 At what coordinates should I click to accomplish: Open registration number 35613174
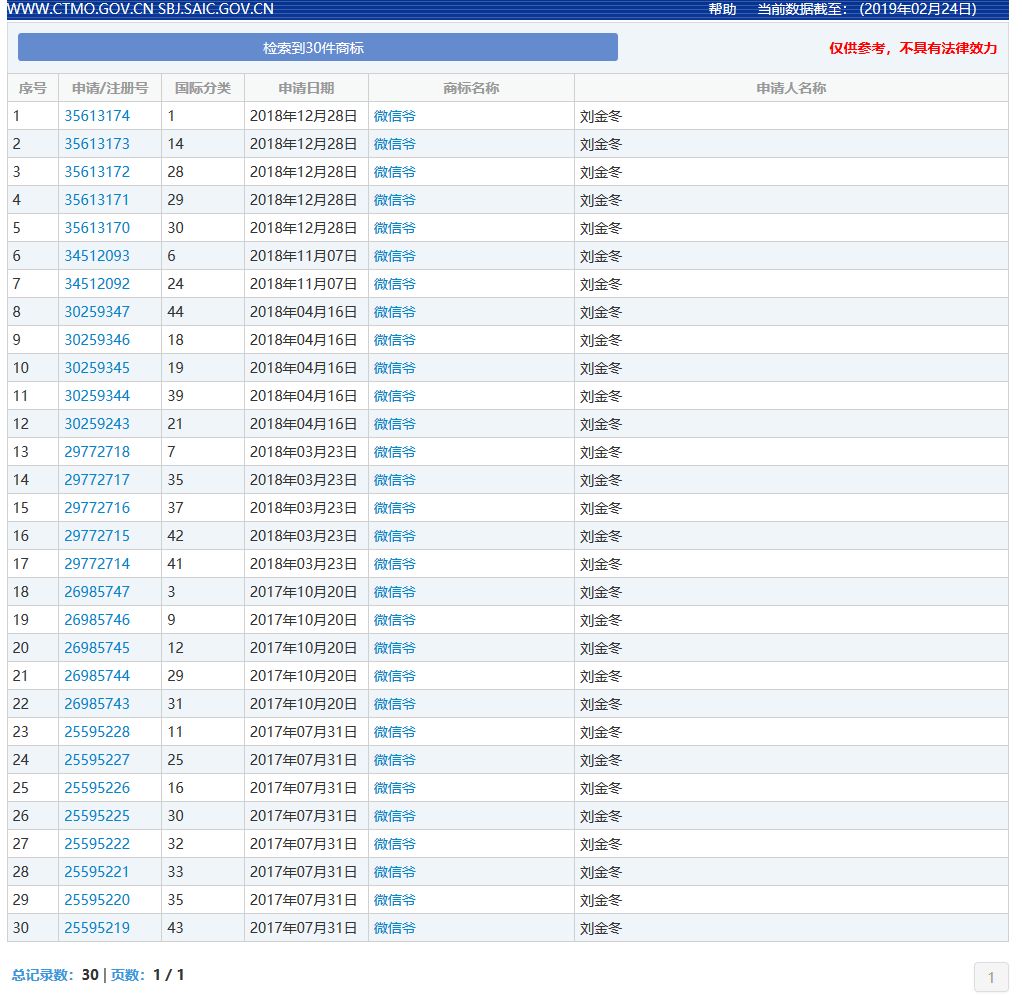97,116
